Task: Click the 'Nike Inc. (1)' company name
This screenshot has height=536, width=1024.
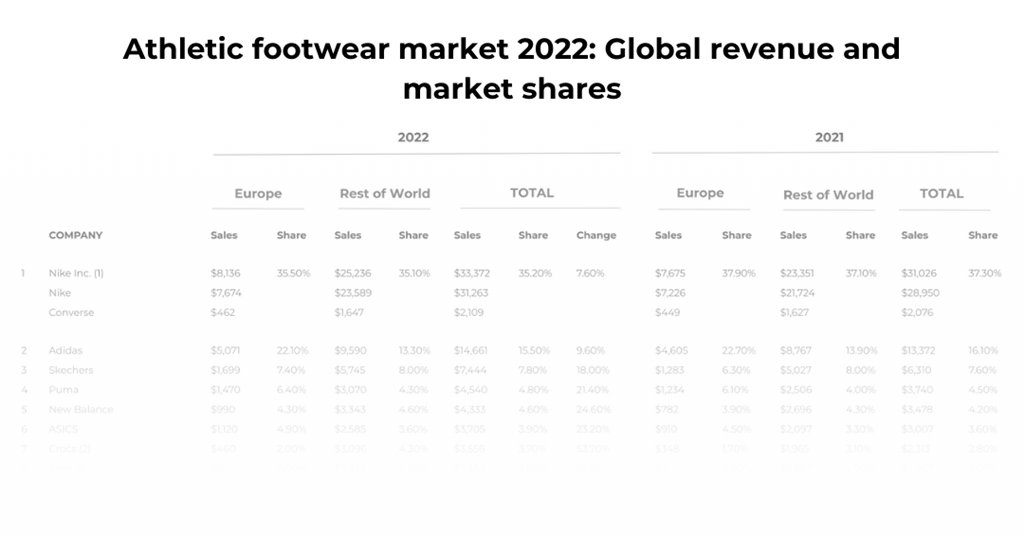Action: click(x=76, y=273)
